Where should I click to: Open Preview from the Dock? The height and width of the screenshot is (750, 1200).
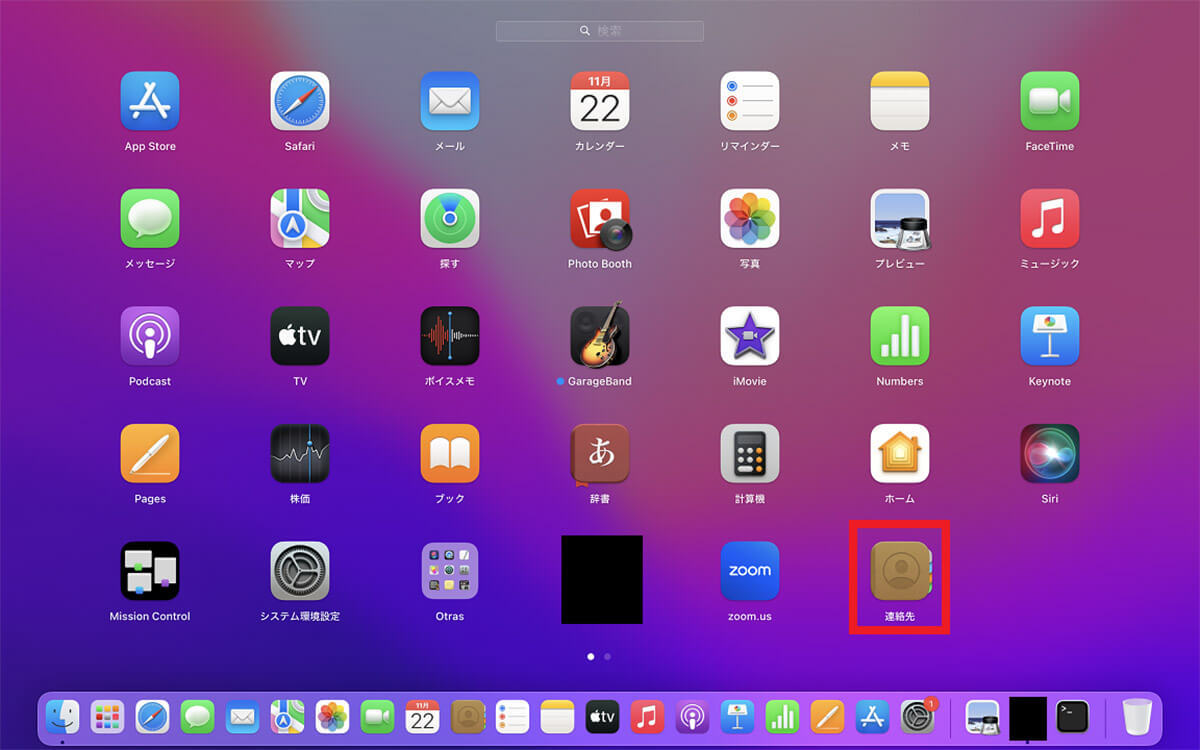pos(982,716)
